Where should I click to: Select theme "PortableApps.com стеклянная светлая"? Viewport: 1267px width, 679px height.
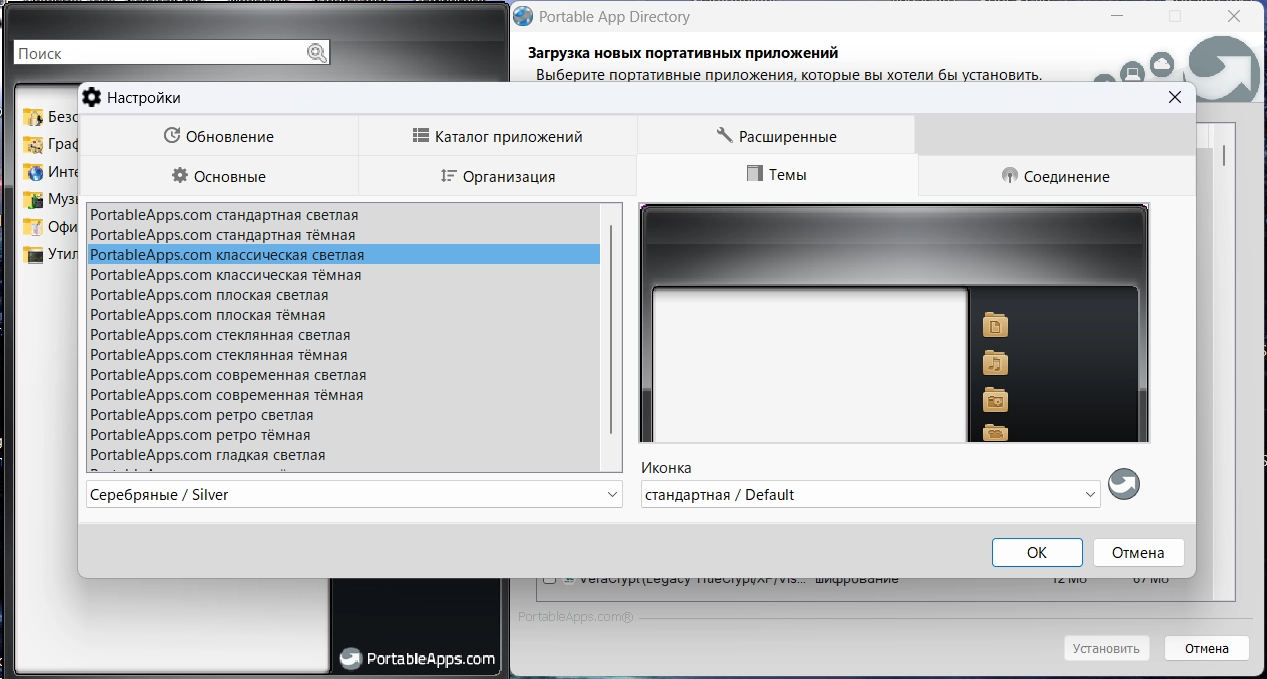(344, 335)
